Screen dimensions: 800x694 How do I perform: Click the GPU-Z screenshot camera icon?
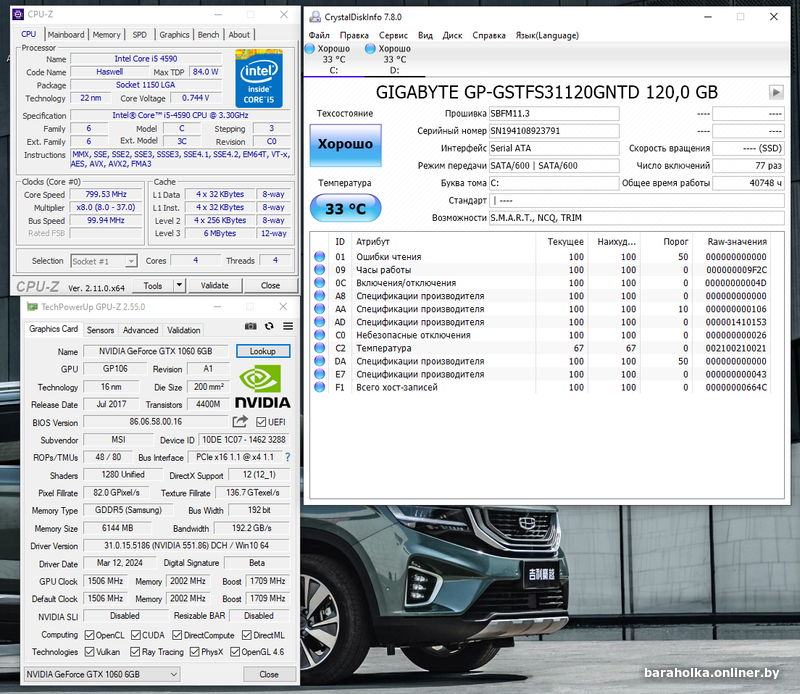point(251,326)
